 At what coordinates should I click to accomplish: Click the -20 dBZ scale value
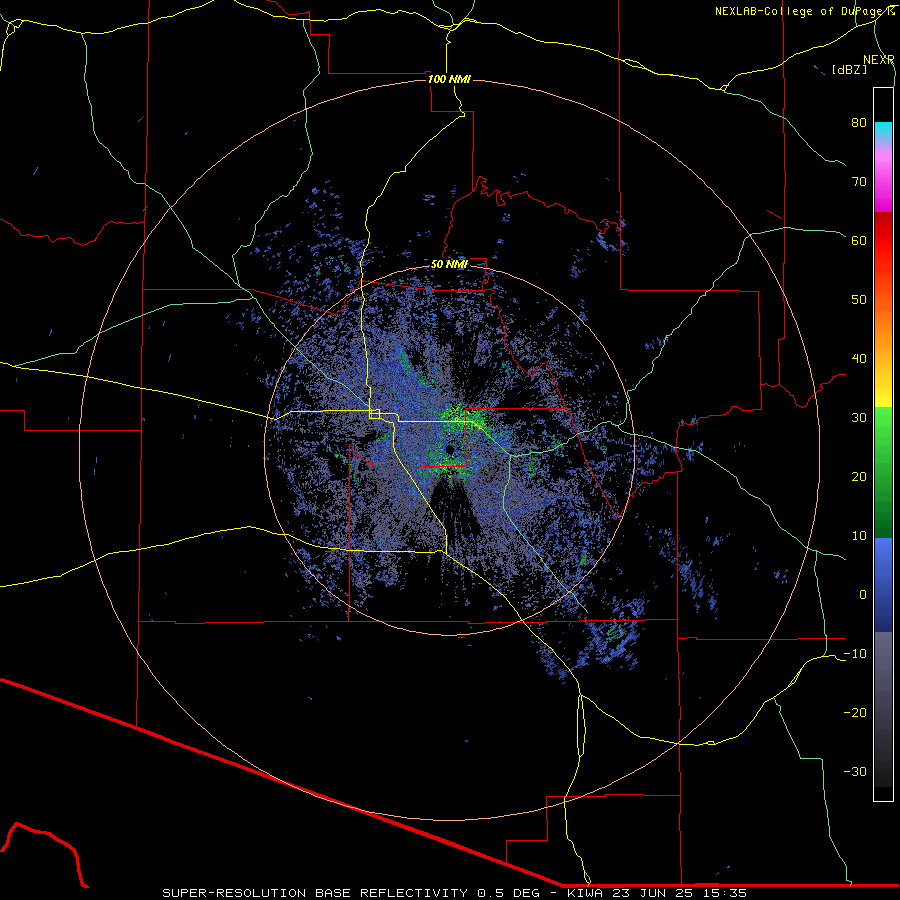coord(855,712)
